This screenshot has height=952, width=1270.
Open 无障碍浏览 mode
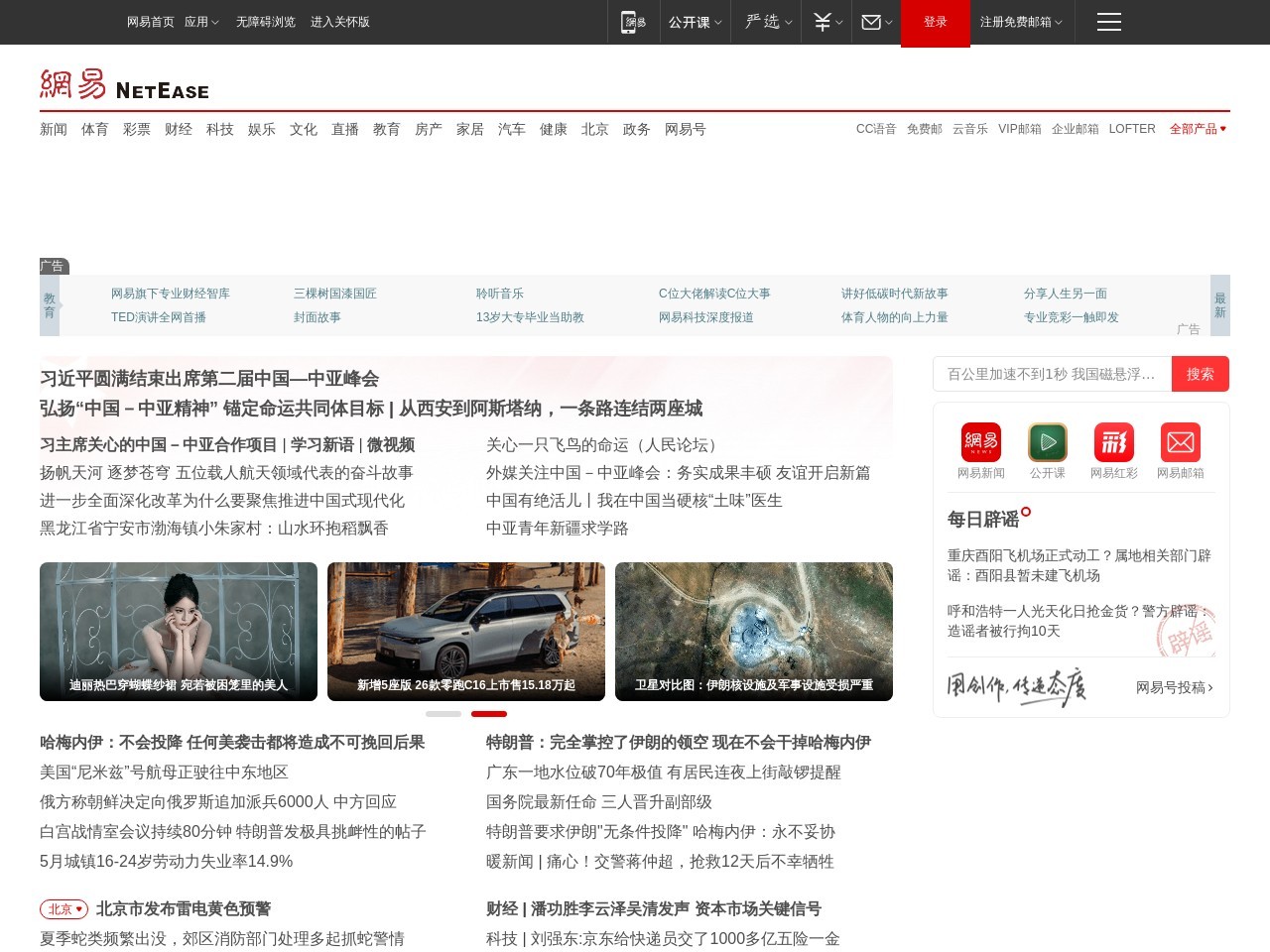tap(266, 22)
